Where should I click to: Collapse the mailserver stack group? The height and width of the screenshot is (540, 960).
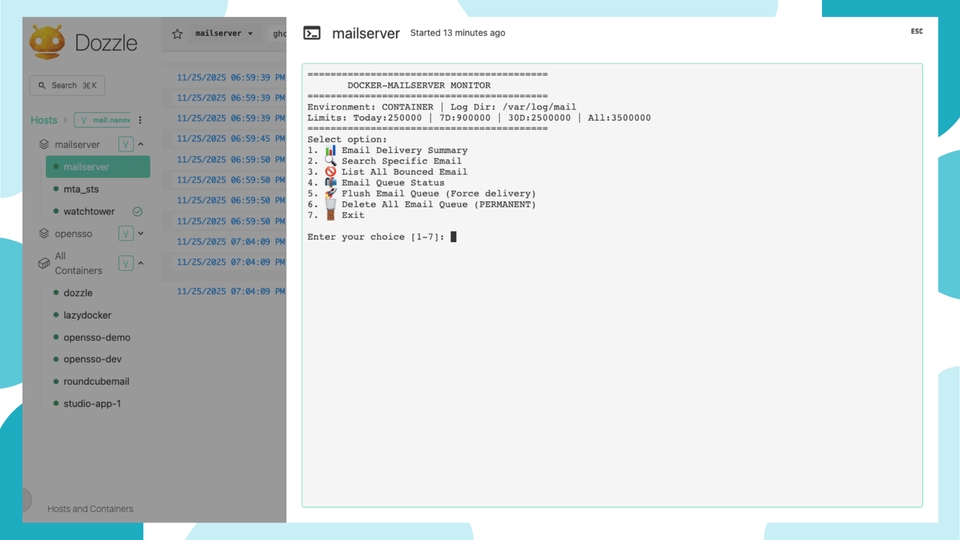coord(141,144)
